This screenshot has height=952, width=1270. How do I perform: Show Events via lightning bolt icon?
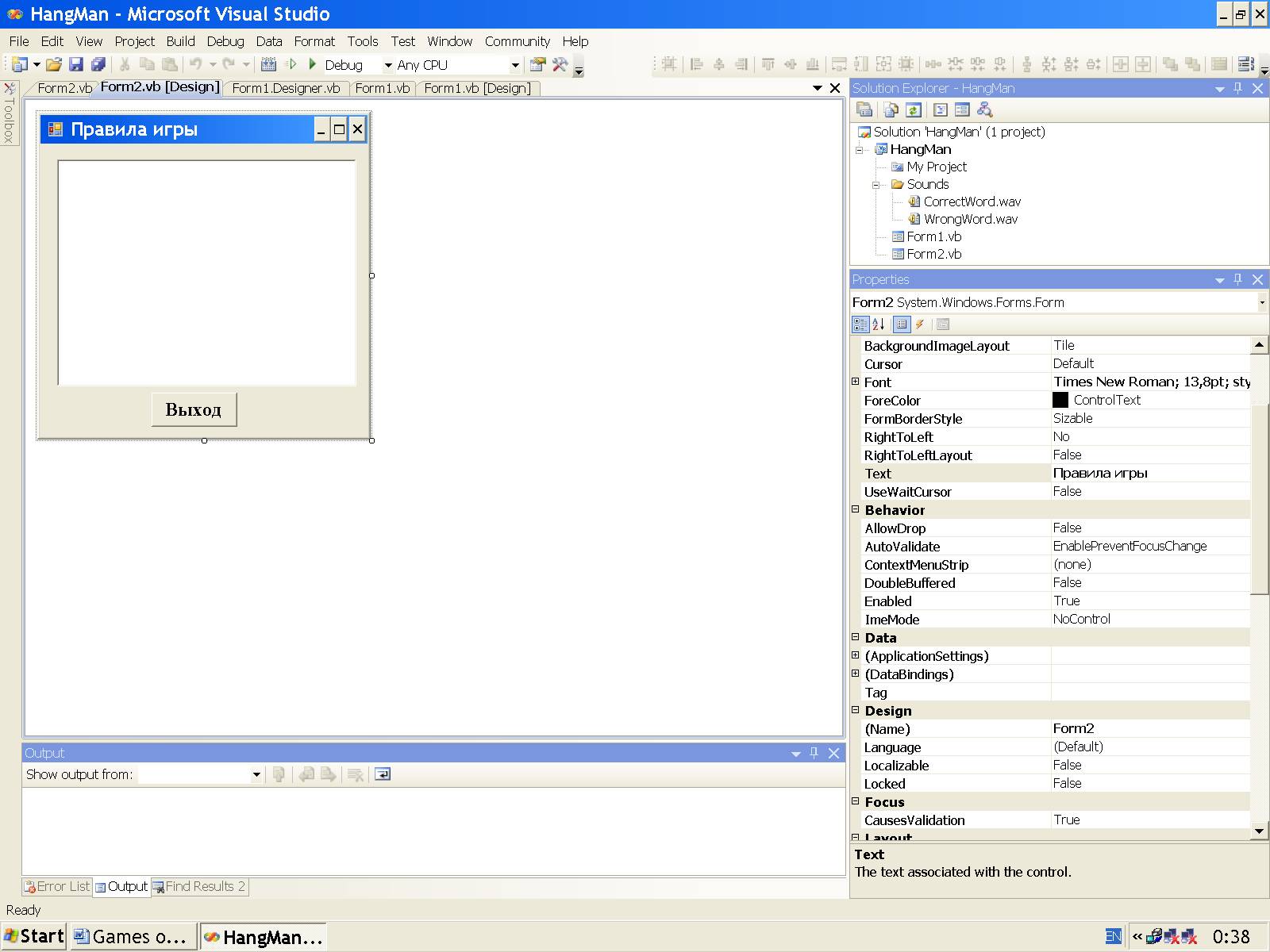[920, 324]
